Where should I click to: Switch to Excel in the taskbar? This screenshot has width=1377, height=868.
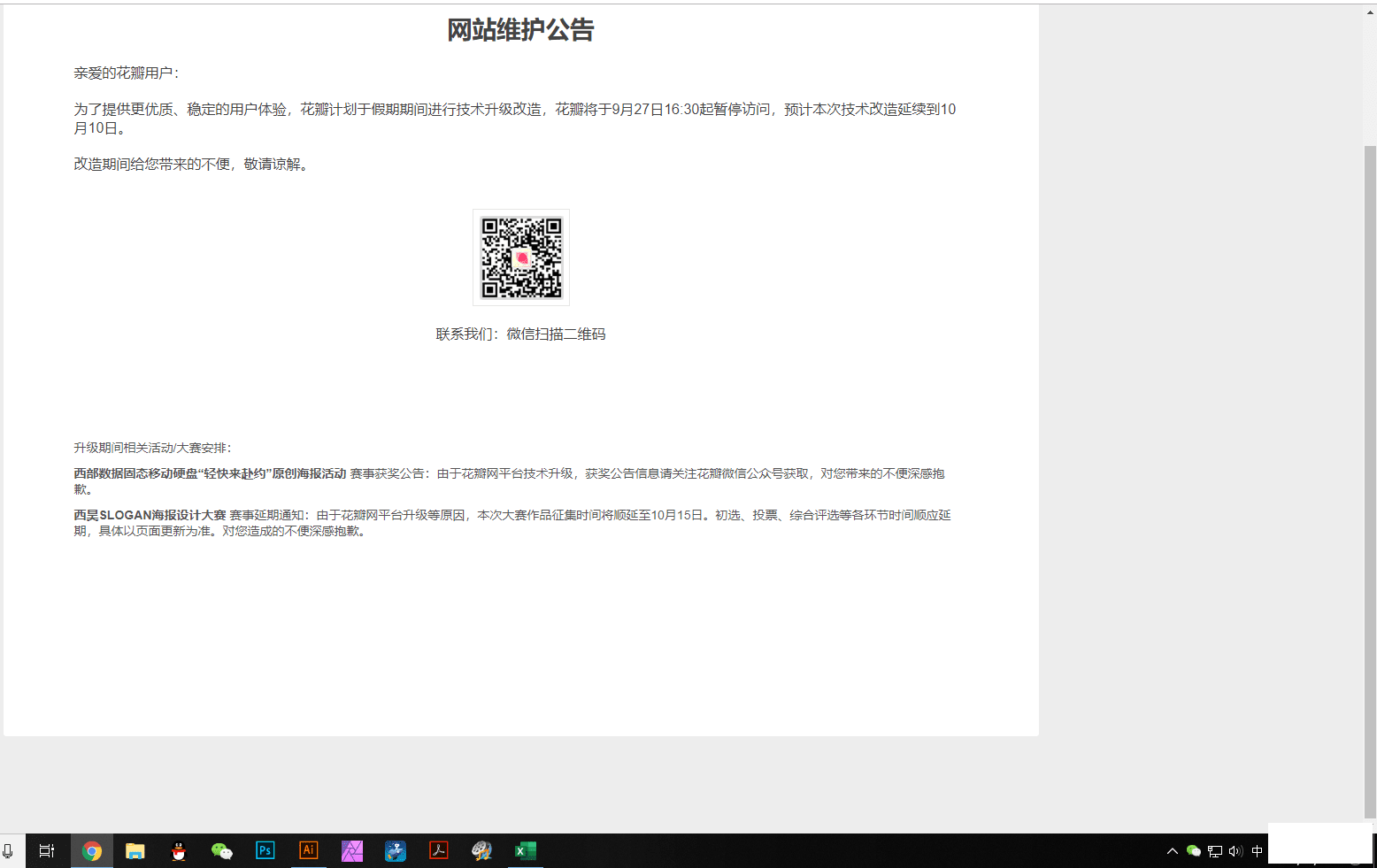[x=526, y=851]
